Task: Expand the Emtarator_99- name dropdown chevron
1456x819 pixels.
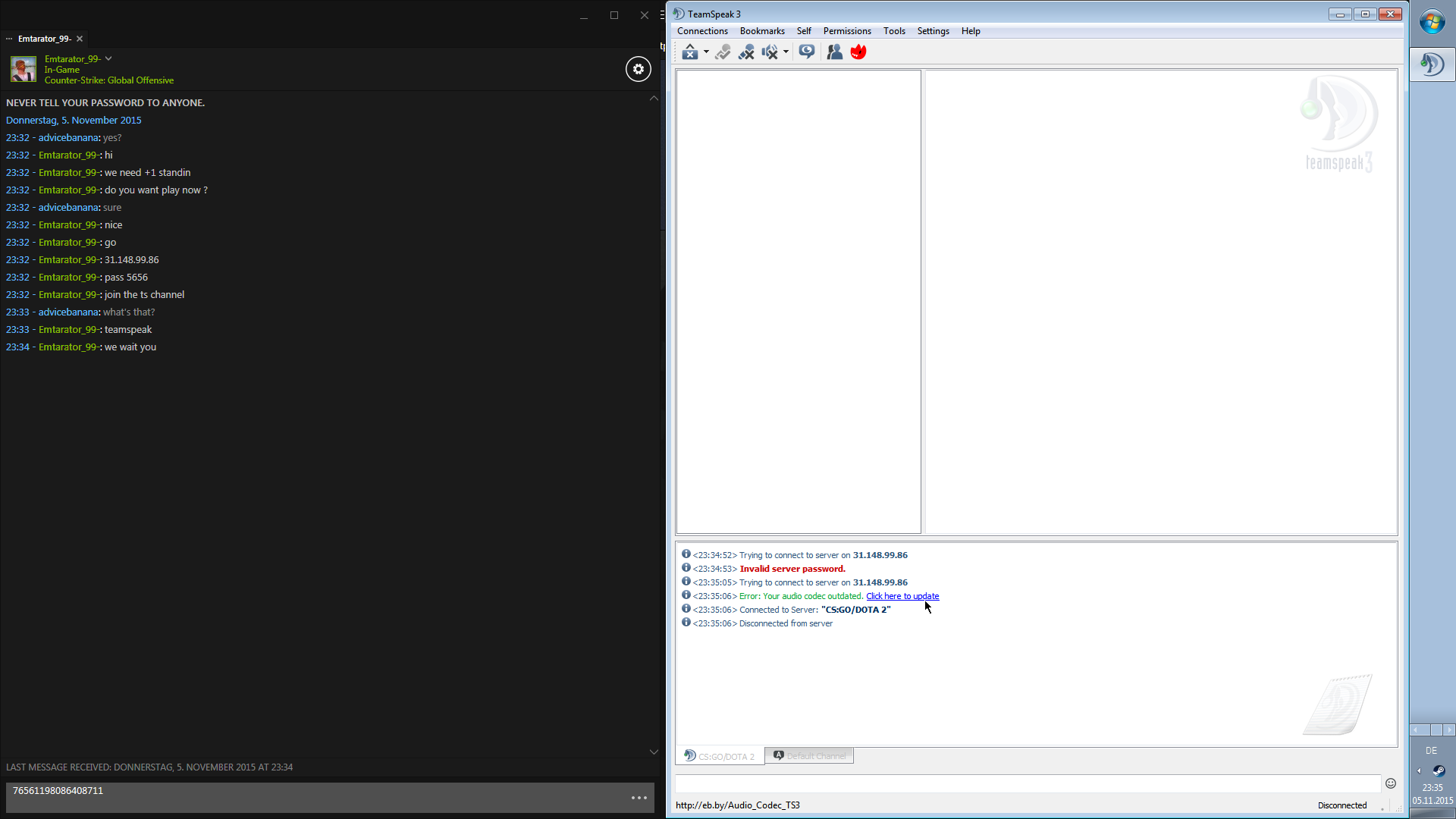Action: click(108, 58)
